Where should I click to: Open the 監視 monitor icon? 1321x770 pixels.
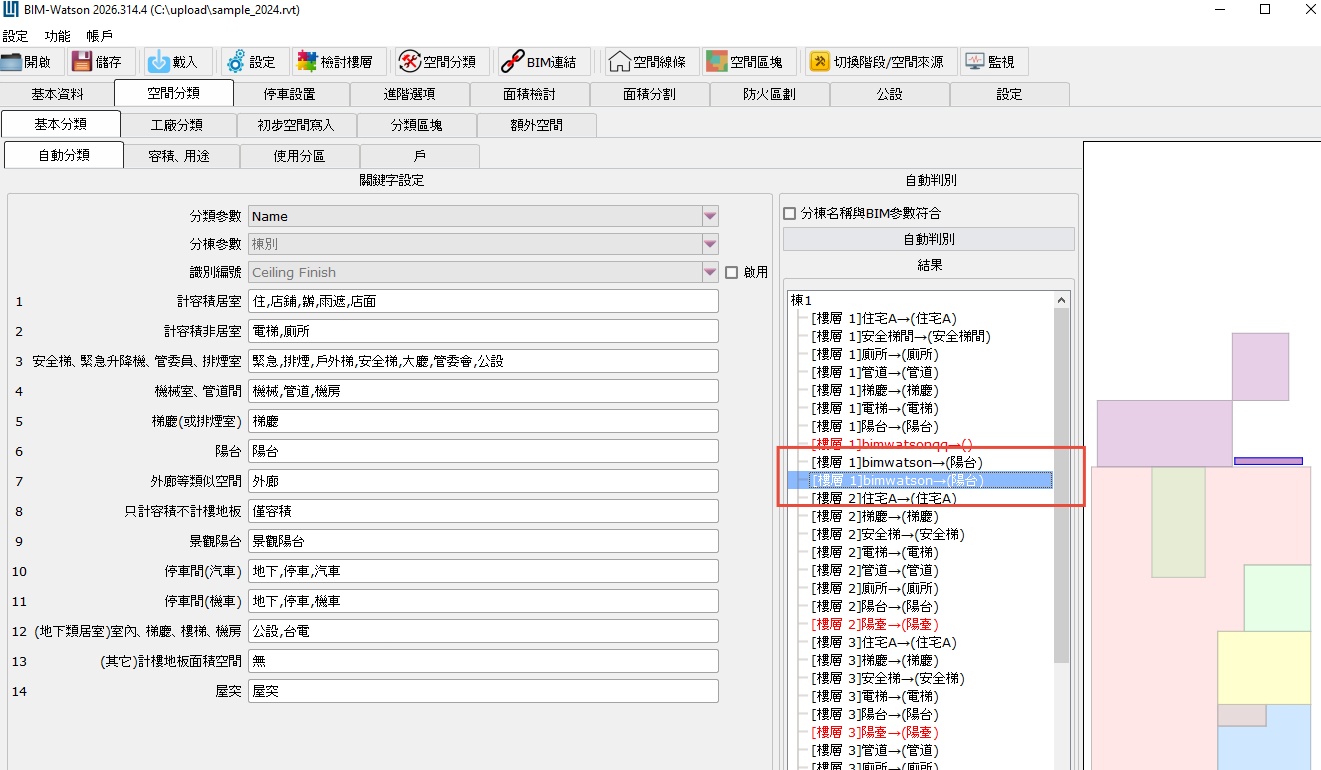tap(975, 62)
